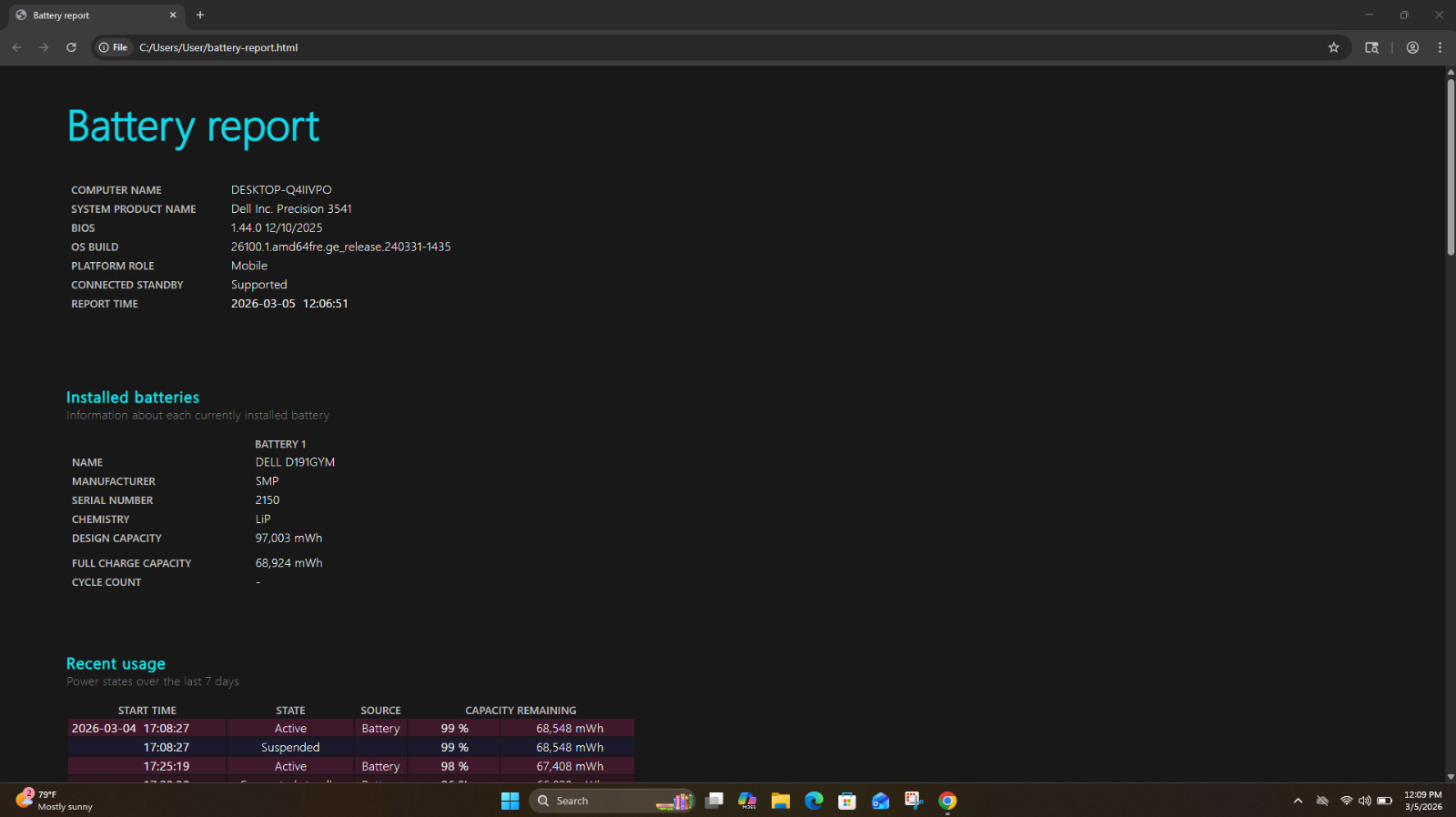Click the browser back arrow

[16, 47]
